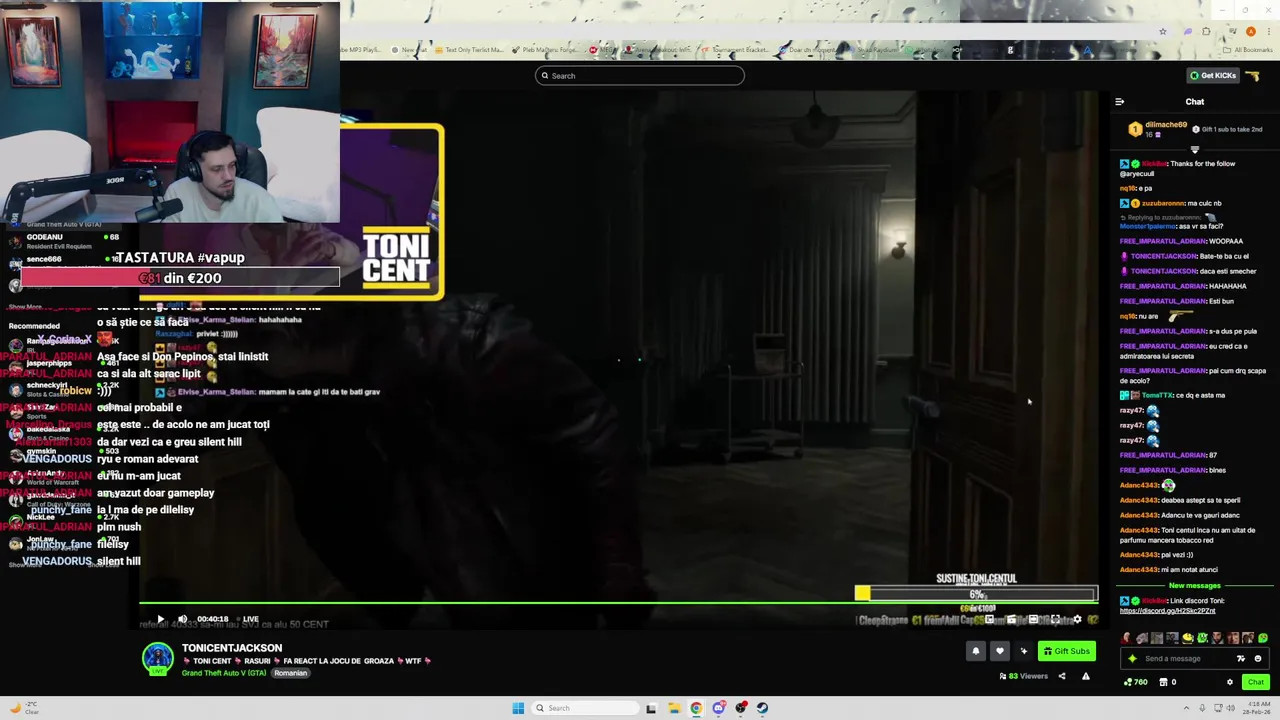Screen dimensions: 1280x720
Task: Open the discord.gg link in chat
Action: point(1167,611)
